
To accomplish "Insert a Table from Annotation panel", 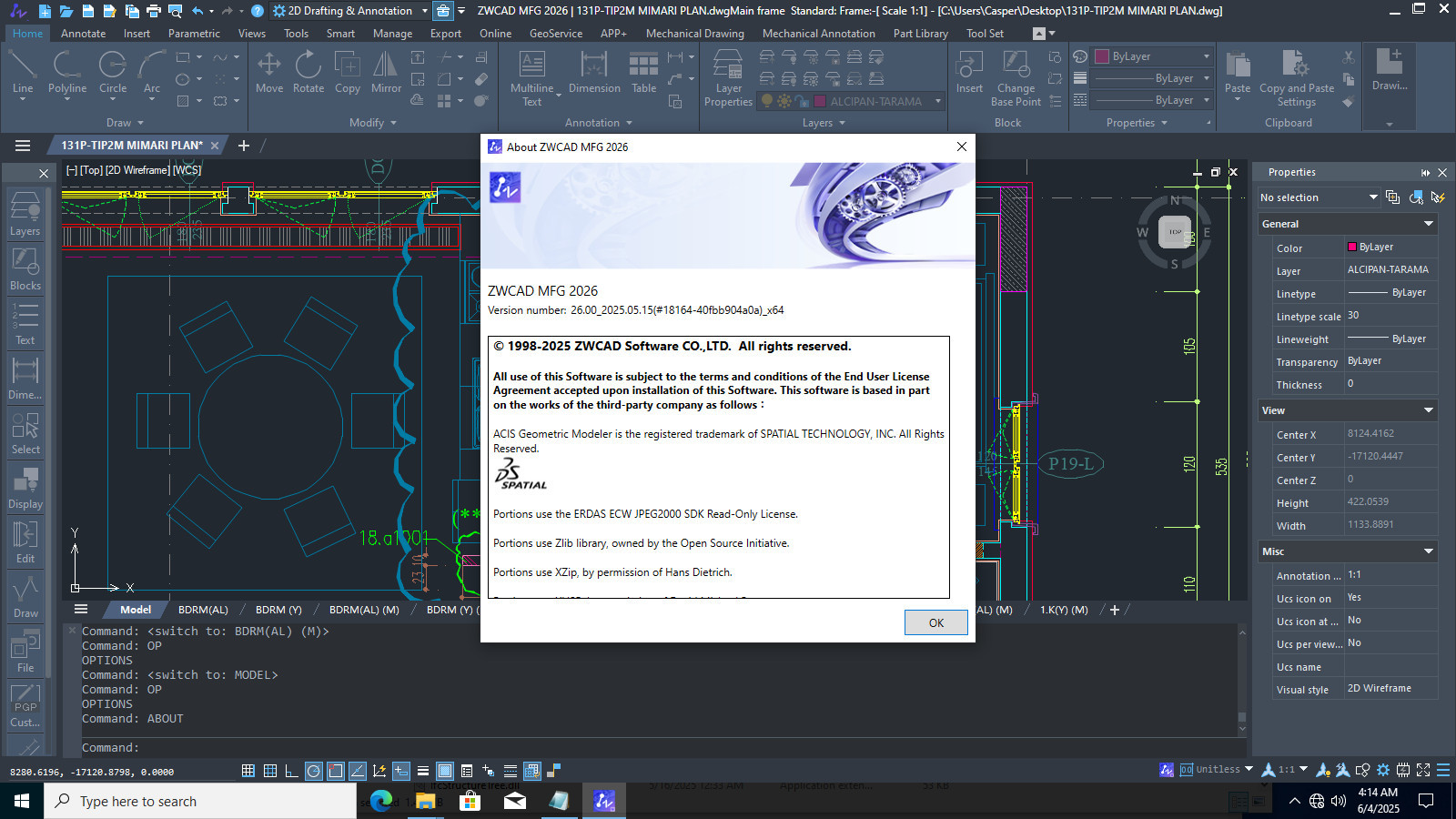I will tap(643, 73).
